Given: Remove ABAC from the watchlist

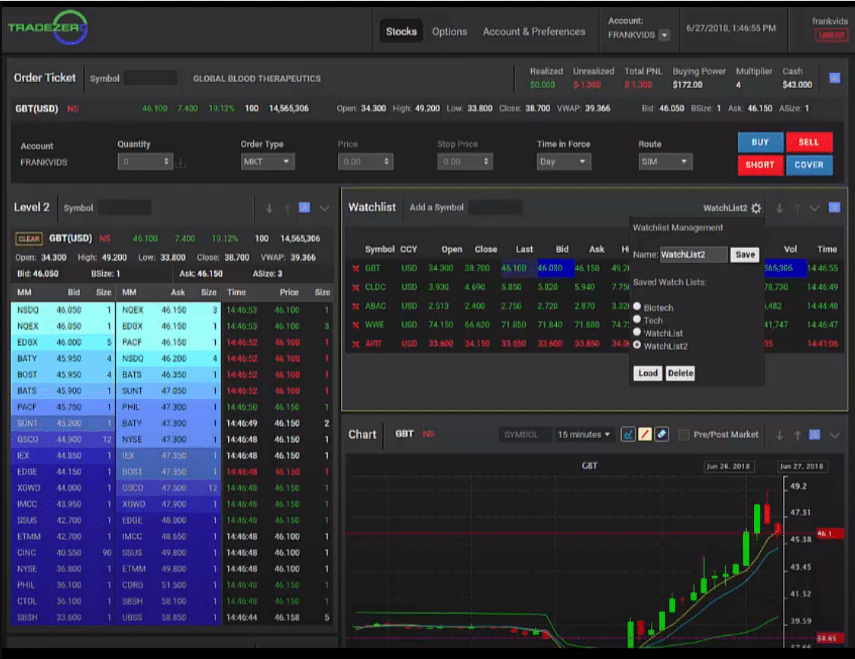Looking at the screenshot, I should 356,306.
